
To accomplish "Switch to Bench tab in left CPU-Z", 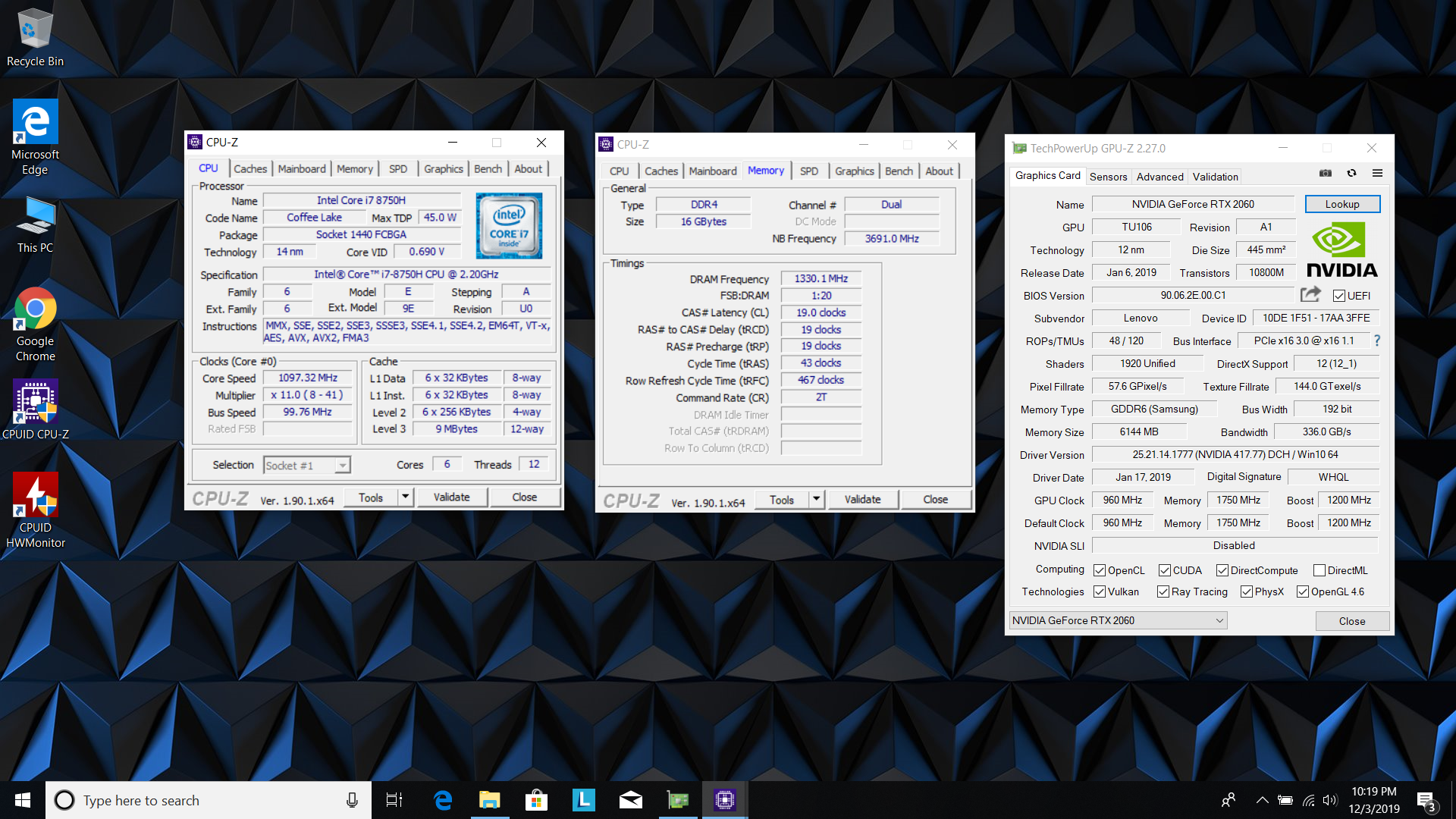I will (488, 168).
